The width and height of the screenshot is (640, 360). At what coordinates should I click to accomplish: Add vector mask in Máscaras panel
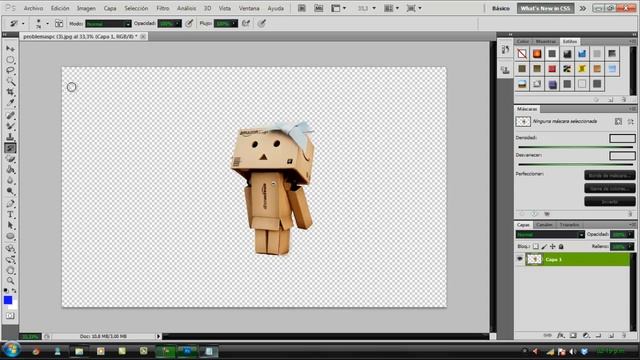click(x=631, y=122)
